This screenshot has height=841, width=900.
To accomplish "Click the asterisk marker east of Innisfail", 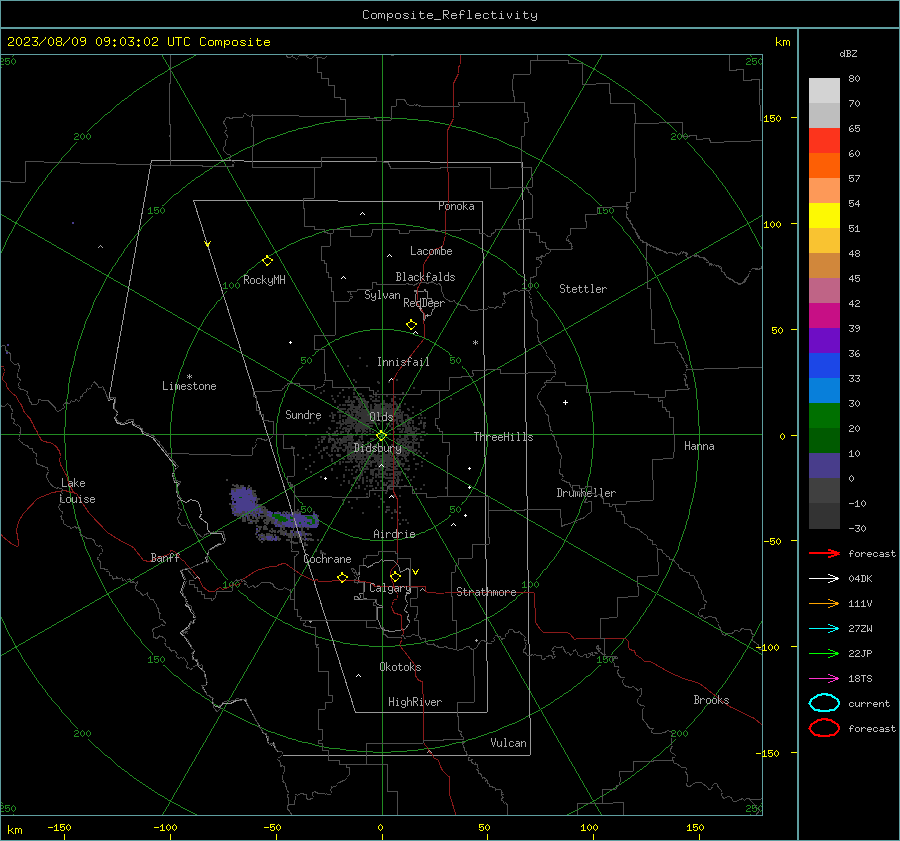I will (475, 343).
